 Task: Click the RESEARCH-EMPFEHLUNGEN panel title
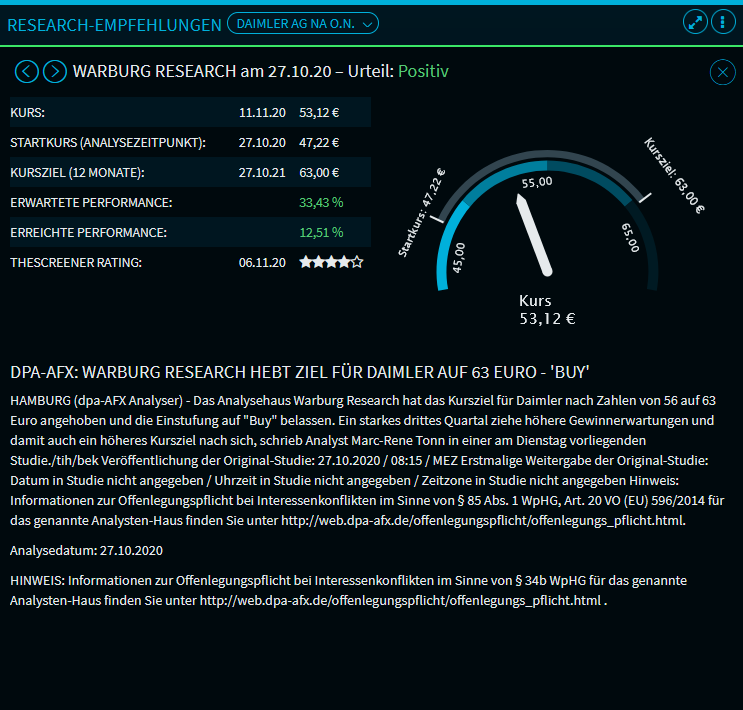(114, 24)
